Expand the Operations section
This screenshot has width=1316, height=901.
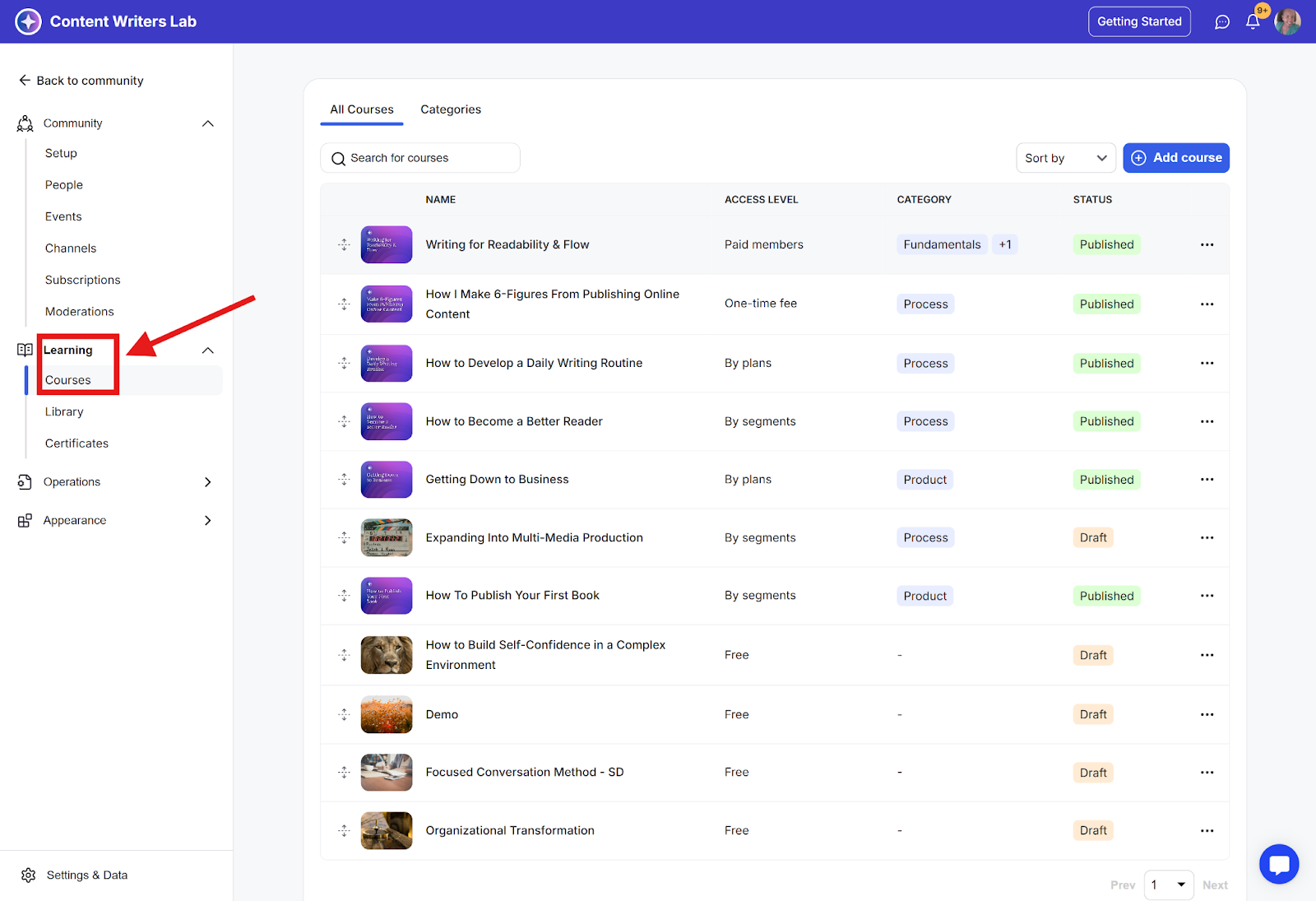[208, 482]
